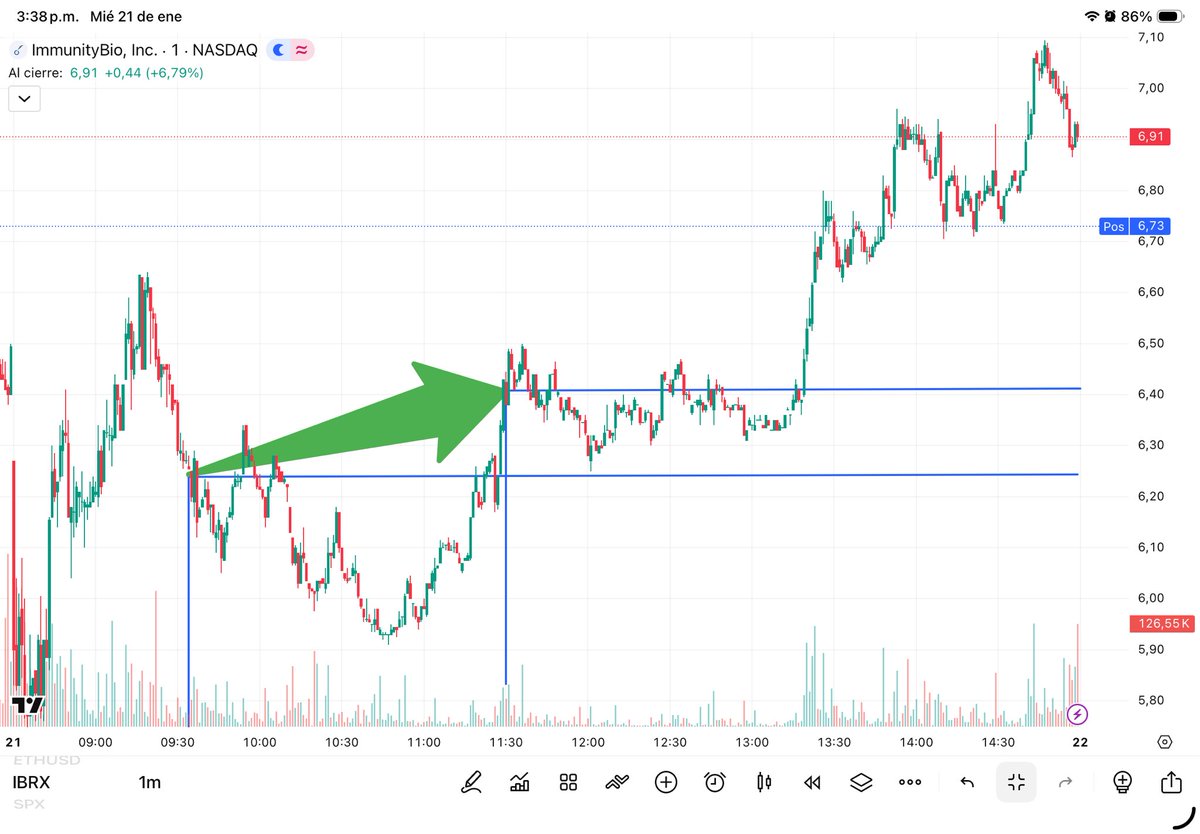Tap the add symbol plus icon
This screenshot has width=1200, height=834.
[666, 783]
